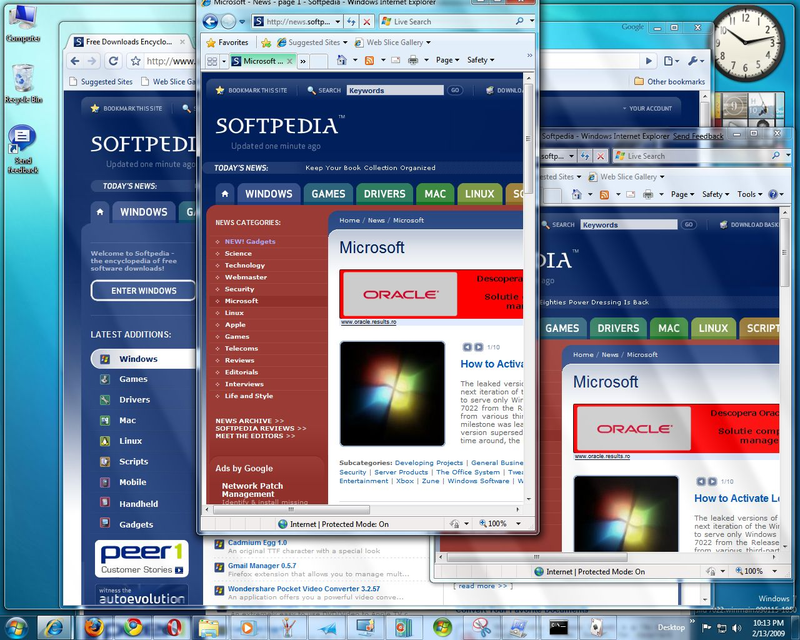This screenshot has width=800, height=640.
Task: Open Scripts under Latest Additions in Chrome
Action: (133, 461)
